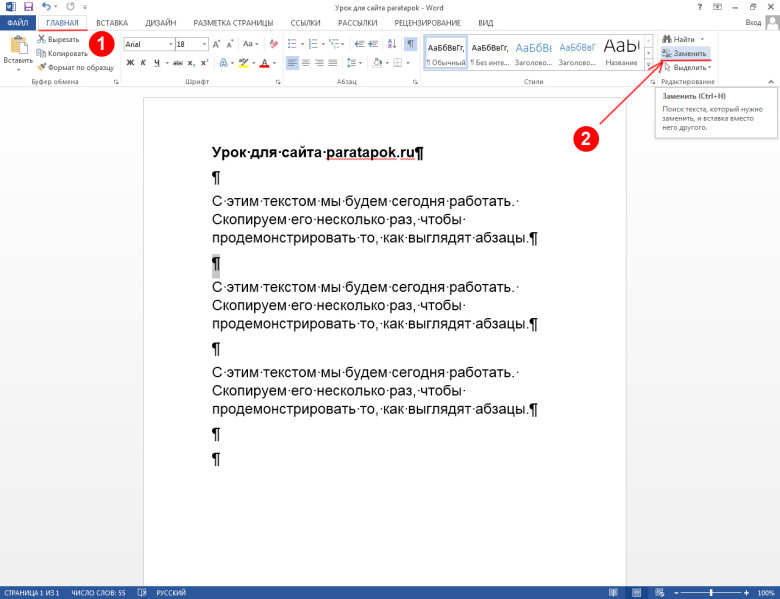Collapse the ribbon chevron
The image size is (780, 599).
tap(771, 82)
